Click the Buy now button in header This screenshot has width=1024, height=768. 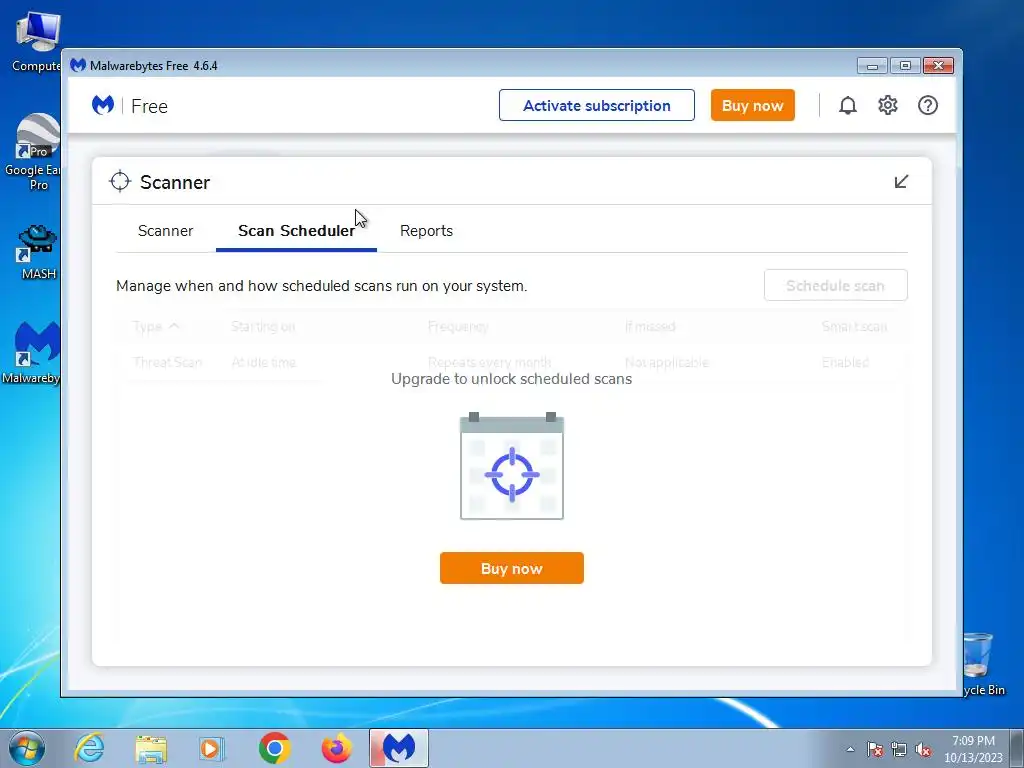[752, 105]
